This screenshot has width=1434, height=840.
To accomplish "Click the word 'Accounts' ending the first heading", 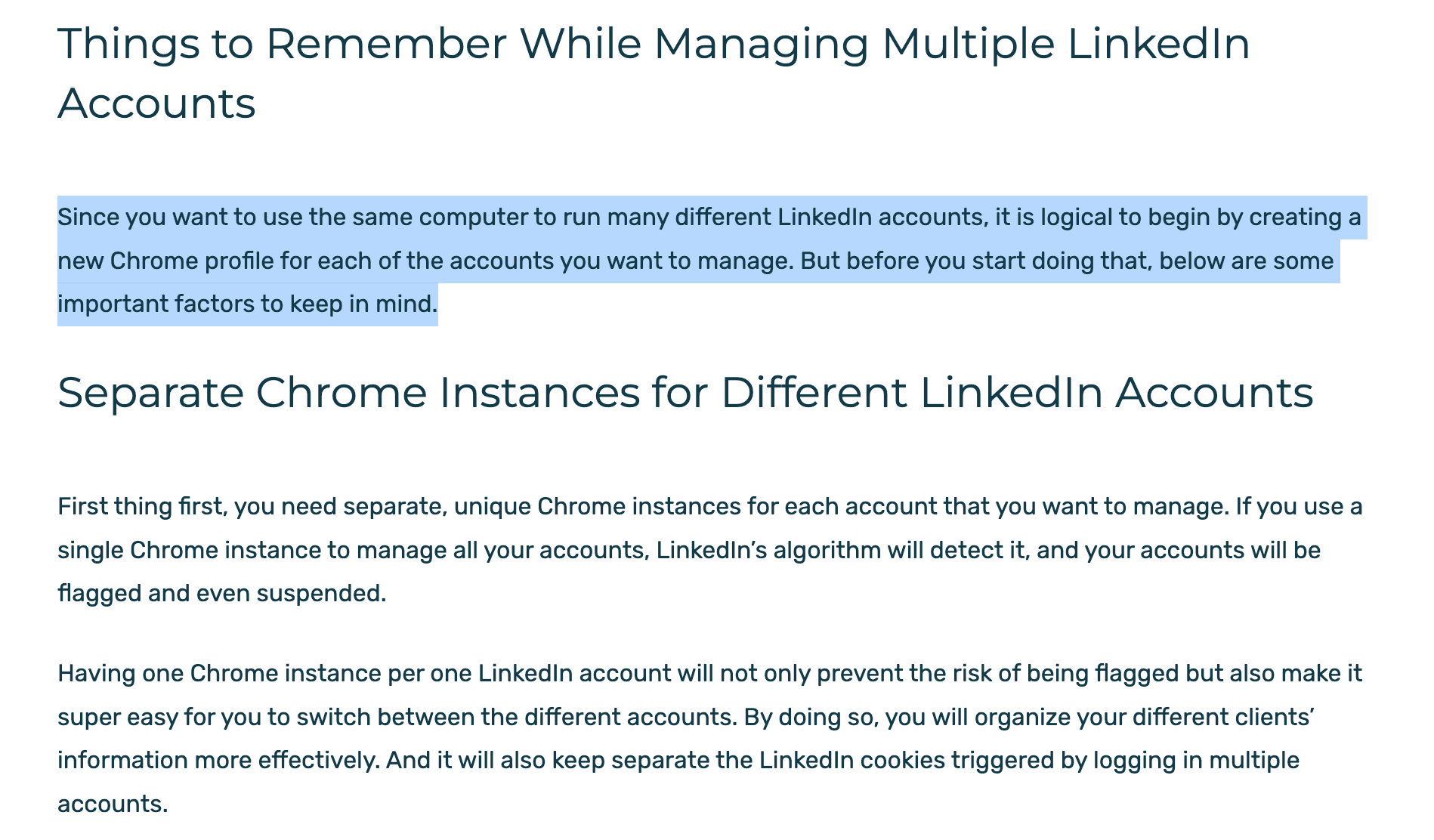I will tap(156, 103).
